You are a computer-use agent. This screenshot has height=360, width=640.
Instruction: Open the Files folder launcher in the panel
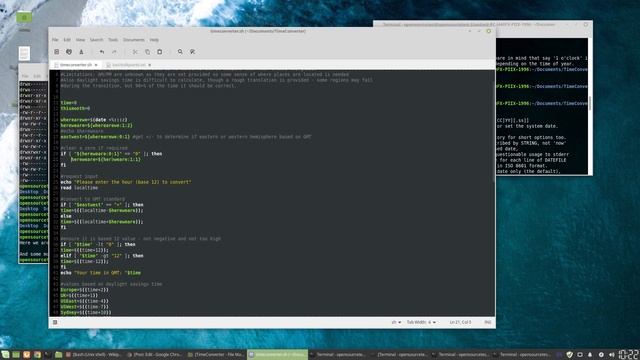tap(59, 355)
